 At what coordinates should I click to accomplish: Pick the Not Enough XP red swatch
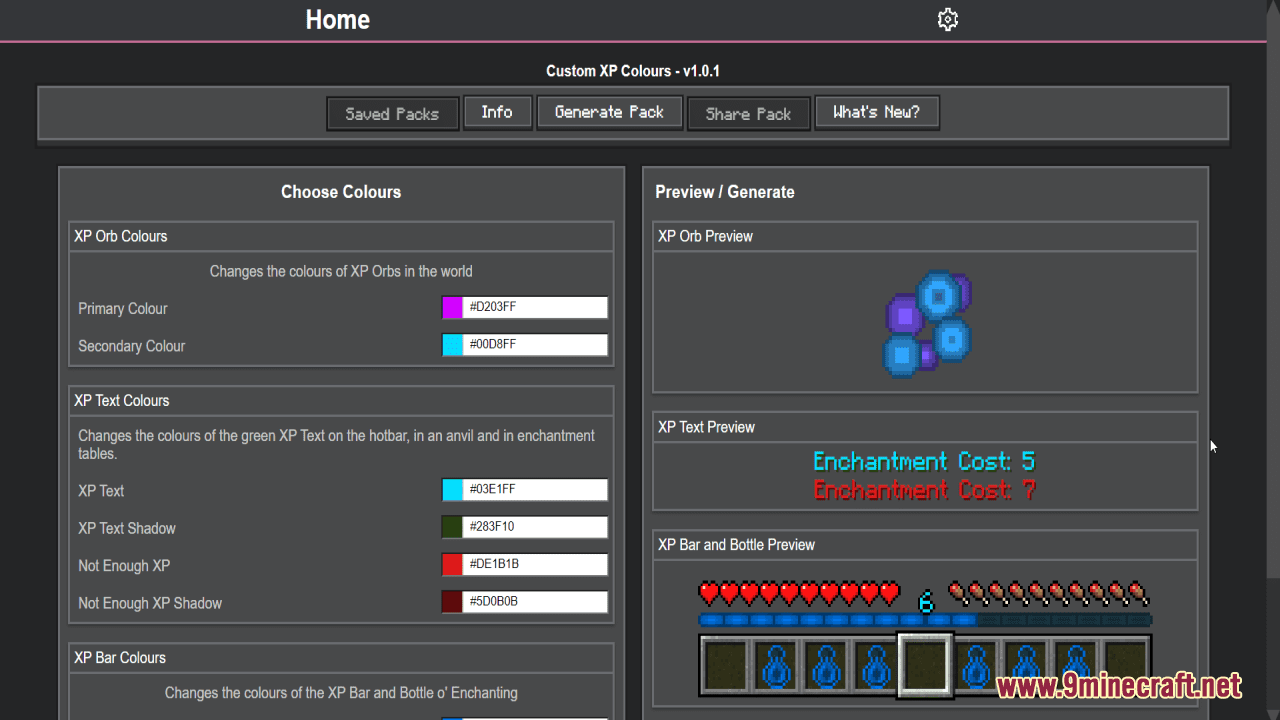pyautogui.click(x=452, y=565)
